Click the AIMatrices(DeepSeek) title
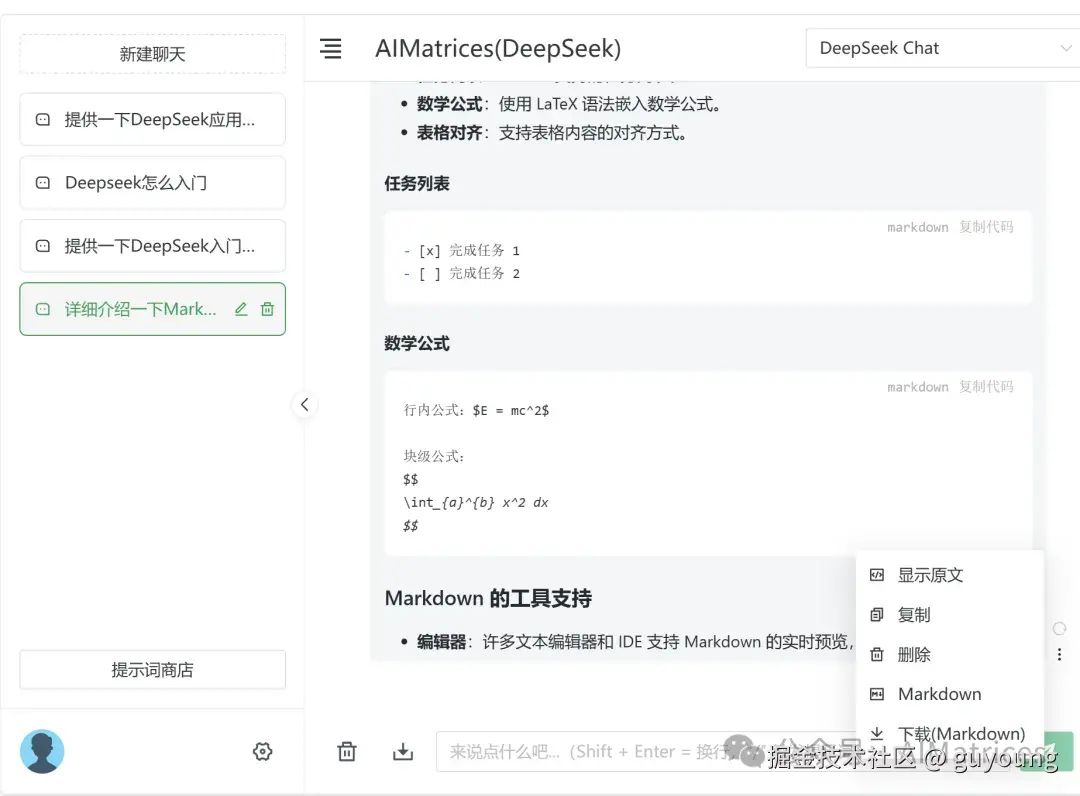 pos(498,48)
